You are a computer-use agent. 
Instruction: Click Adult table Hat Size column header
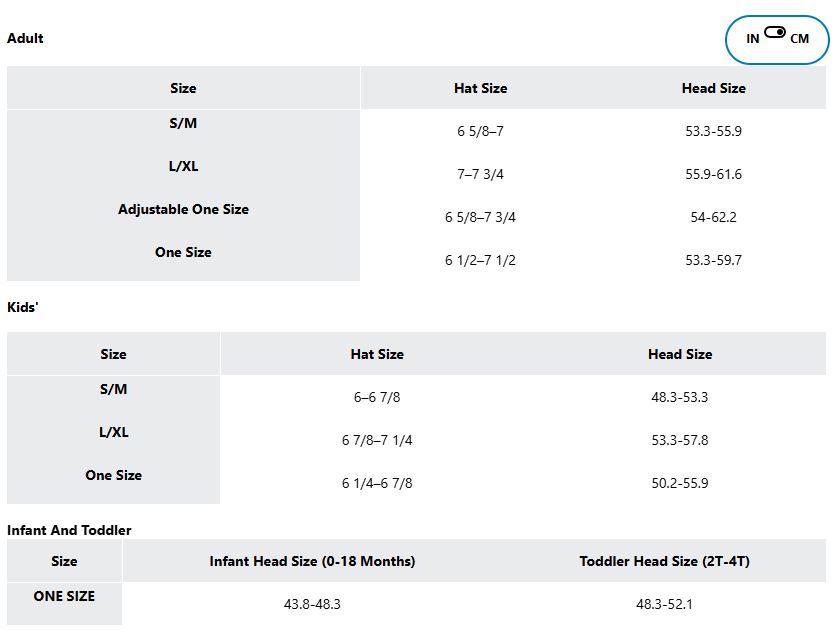(x=480, y=88)
